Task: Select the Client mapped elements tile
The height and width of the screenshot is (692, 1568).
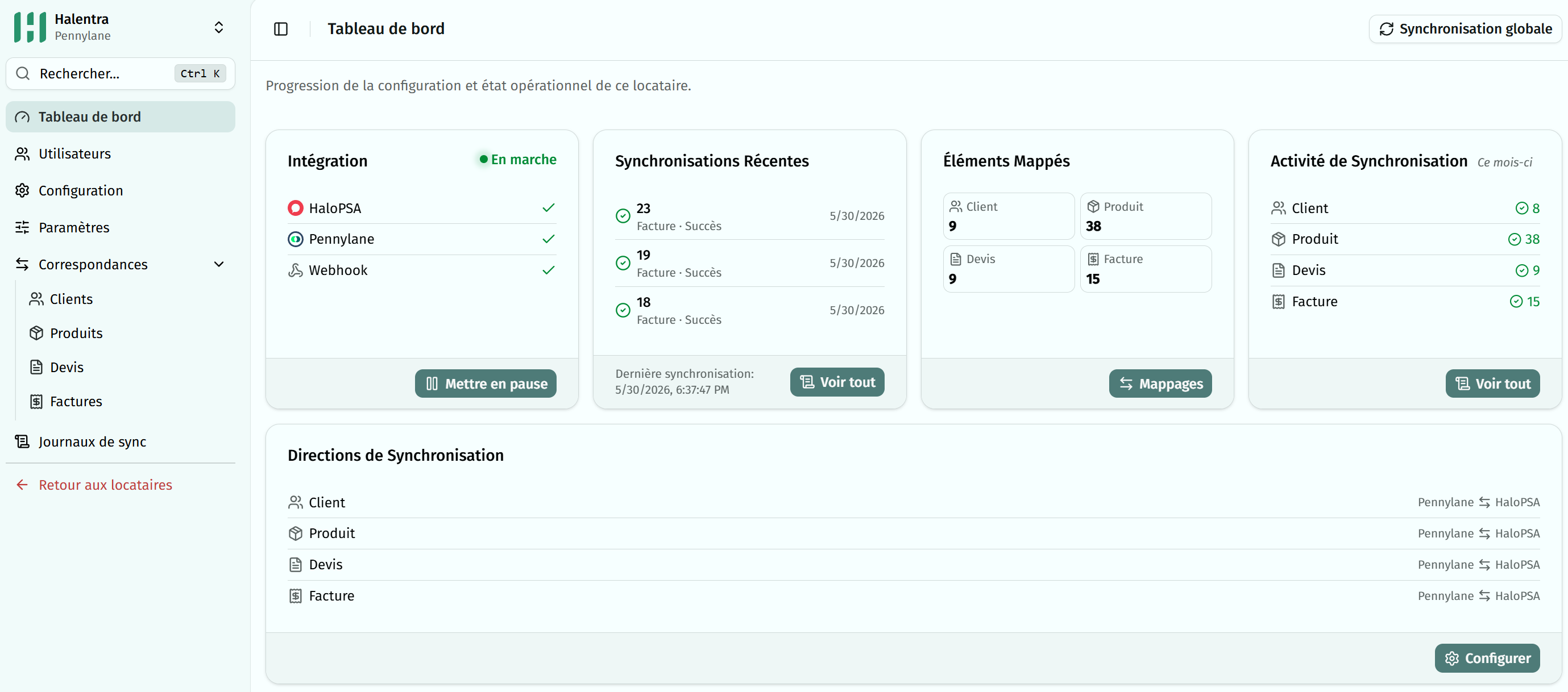Action: pos(1009,216)
